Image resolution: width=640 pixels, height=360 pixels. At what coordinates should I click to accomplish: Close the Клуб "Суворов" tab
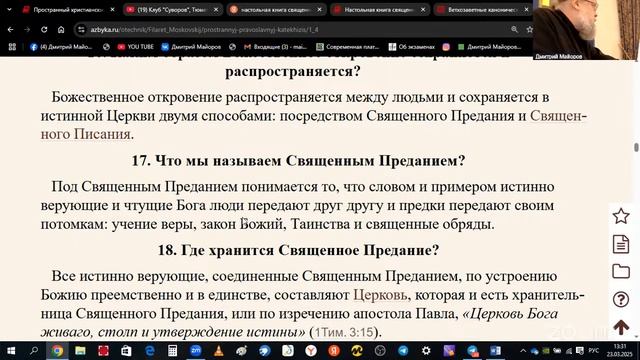click(216, 9)
